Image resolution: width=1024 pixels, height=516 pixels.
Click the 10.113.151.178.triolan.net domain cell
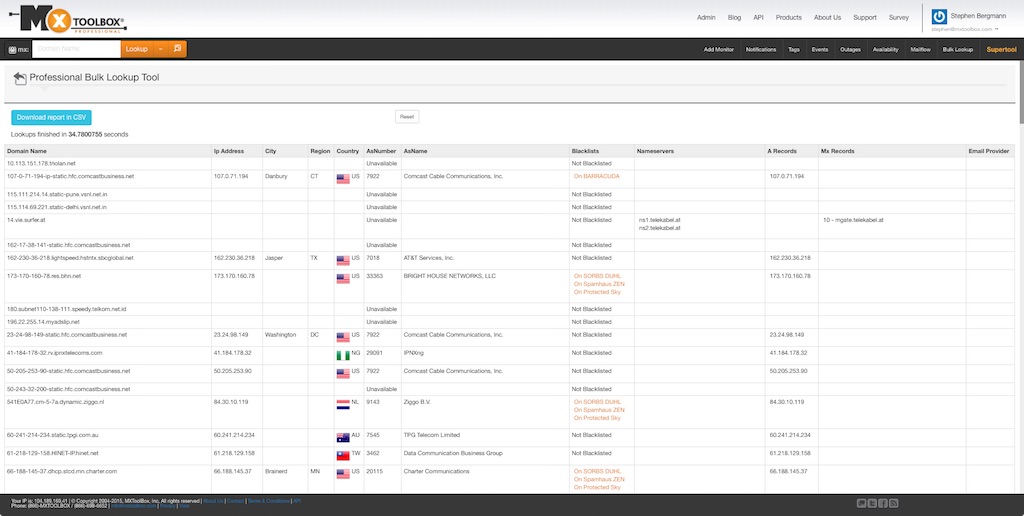[x=107, y=163]
